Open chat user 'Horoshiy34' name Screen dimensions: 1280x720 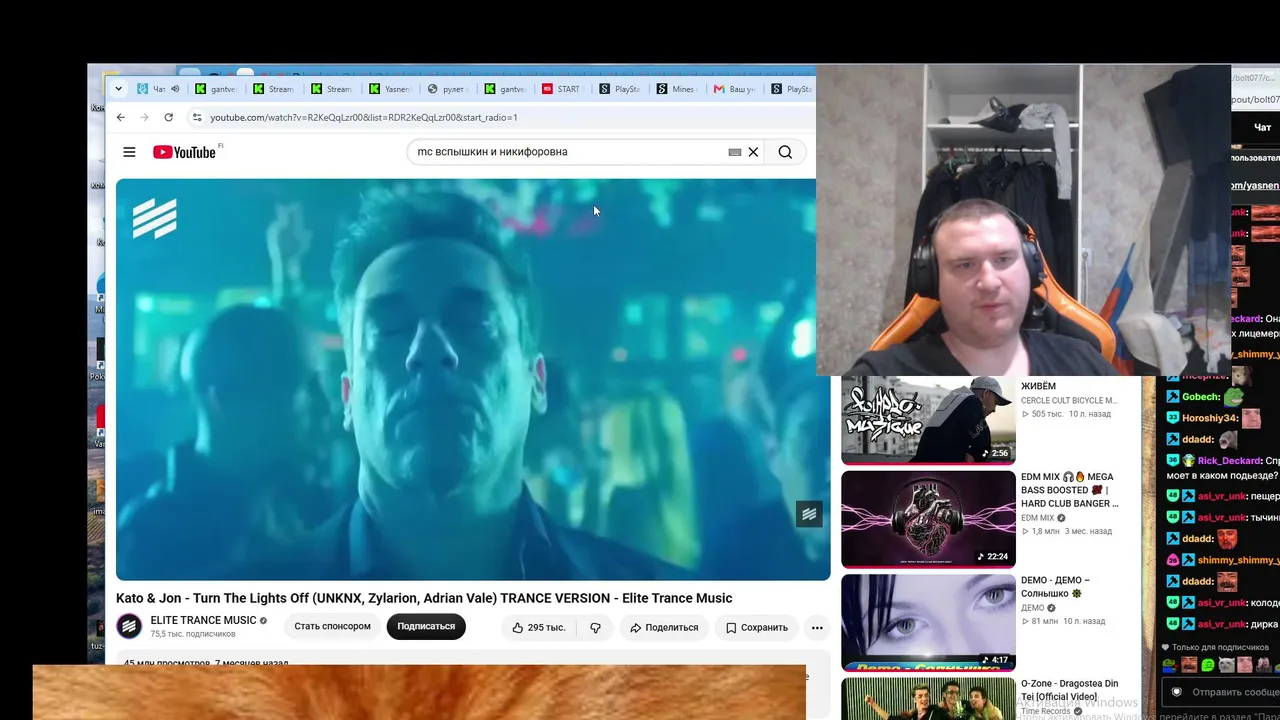pos(1210,418)
